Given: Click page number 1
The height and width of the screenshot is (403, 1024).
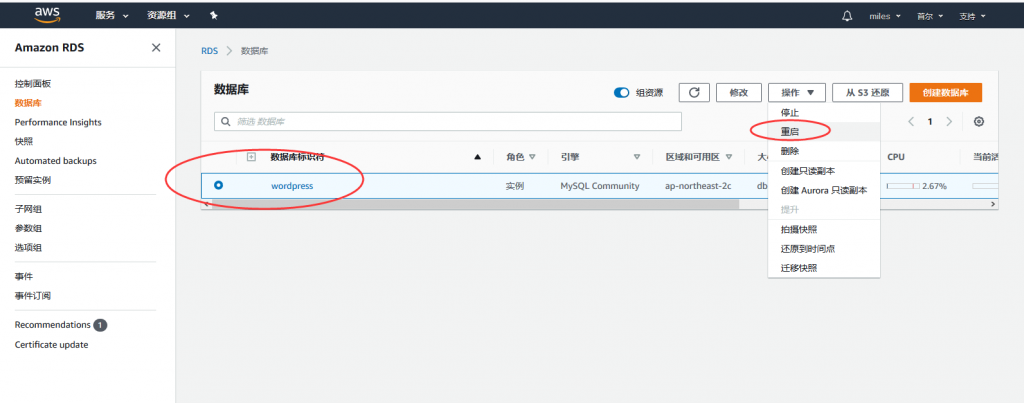Looking at the screenshot, I should [931, 121].
